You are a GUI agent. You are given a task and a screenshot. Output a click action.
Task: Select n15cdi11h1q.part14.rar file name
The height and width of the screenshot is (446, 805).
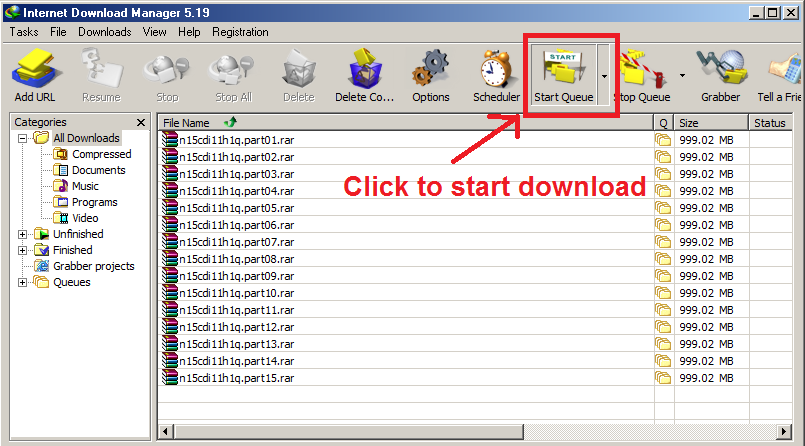(x=237, y=360)
